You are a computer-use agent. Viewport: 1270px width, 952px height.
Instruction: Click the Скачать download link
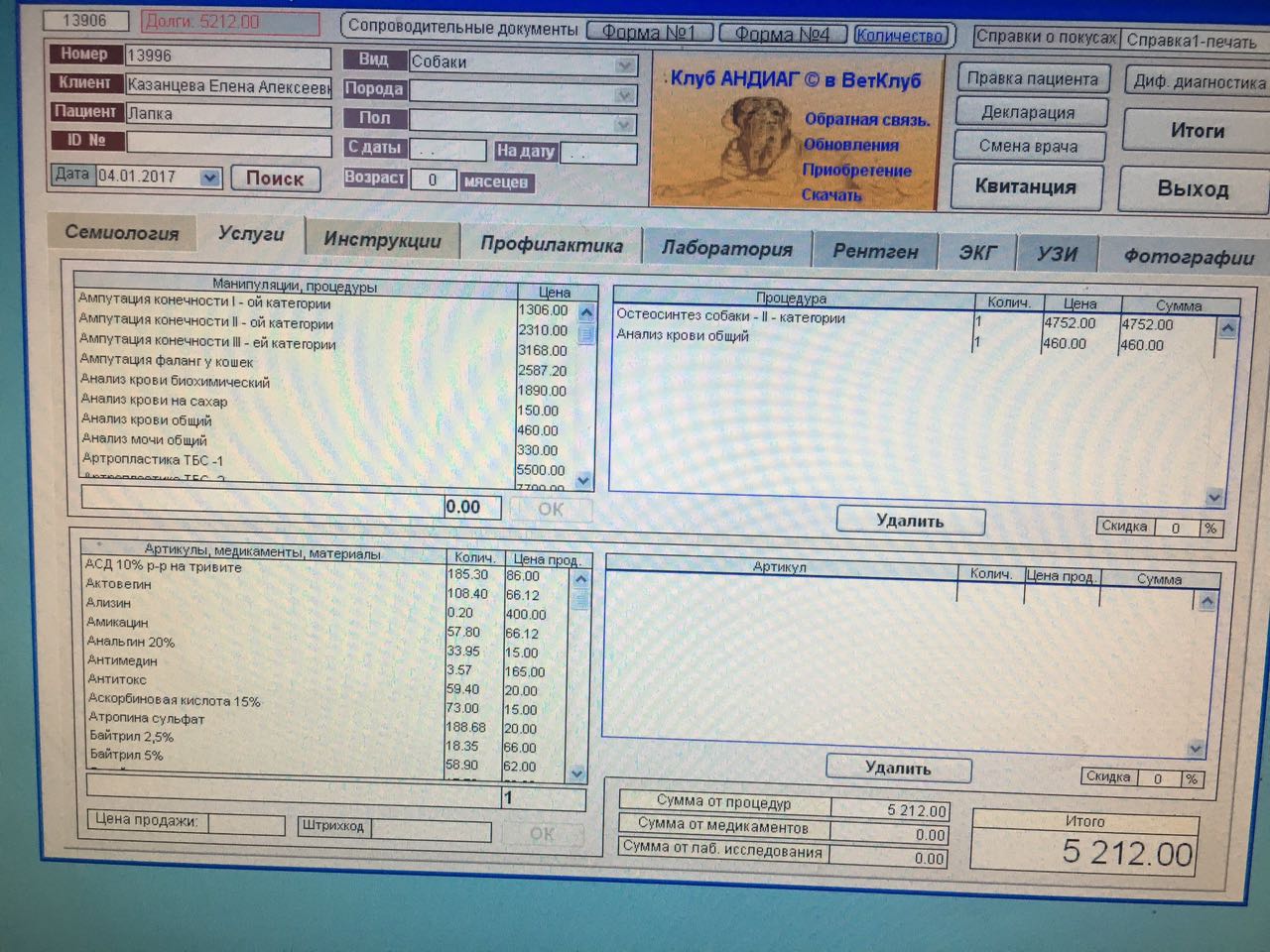(831, 194)
